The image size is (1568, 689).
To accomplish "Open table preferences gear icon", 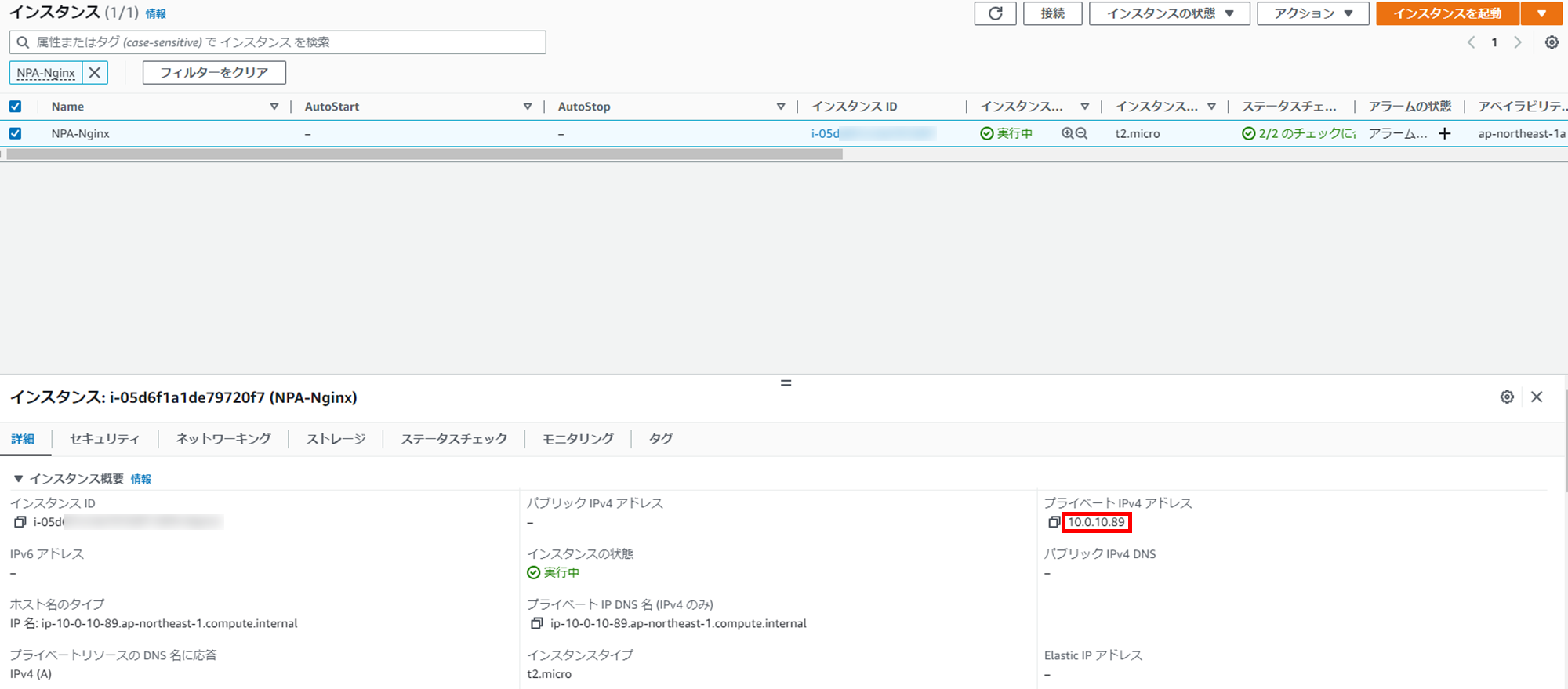I will [x=1552, y=42].
